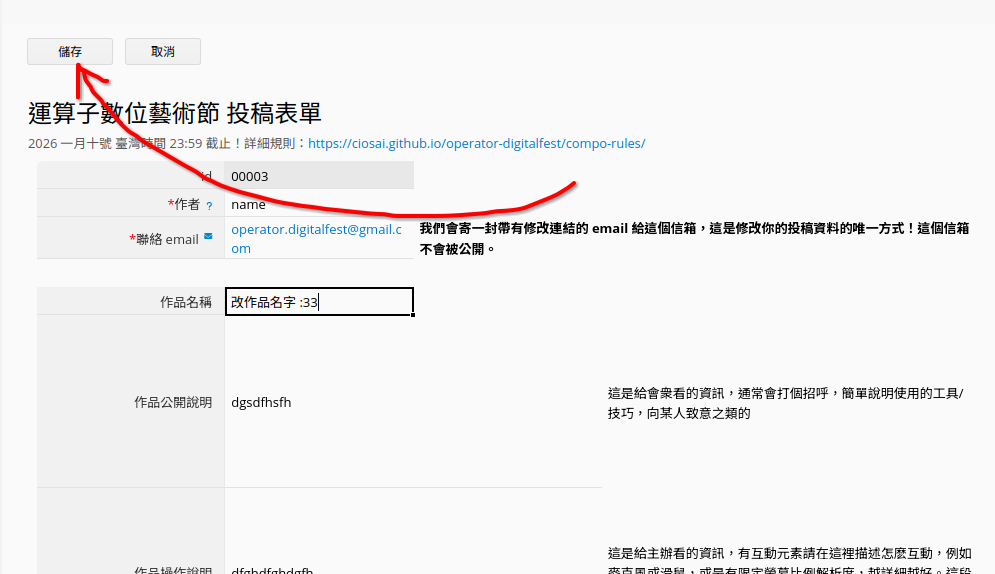Click the 作者 value 'name'

click(x=248, y=204)
